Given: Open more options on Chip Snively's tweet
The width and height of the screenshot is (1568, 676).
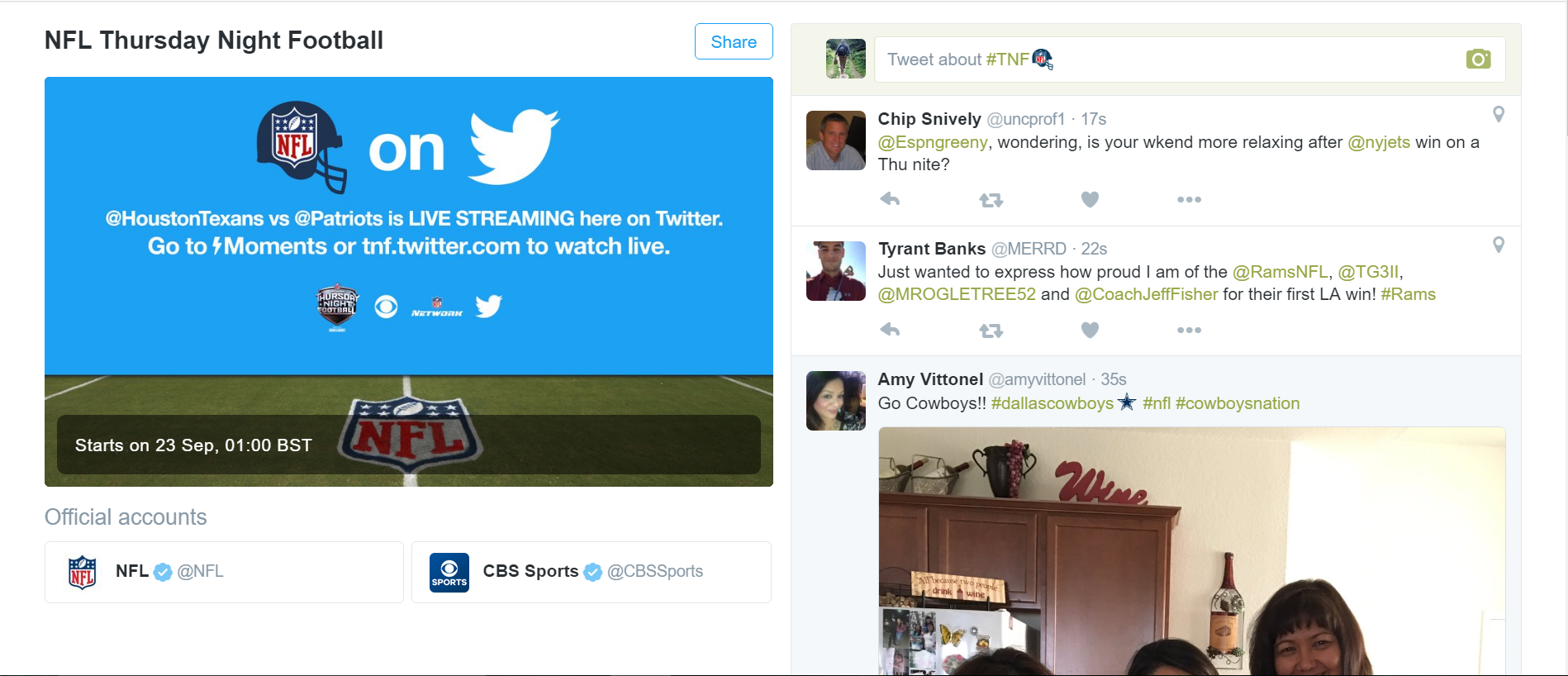Looking at the screenshot, I should 1189,199.
